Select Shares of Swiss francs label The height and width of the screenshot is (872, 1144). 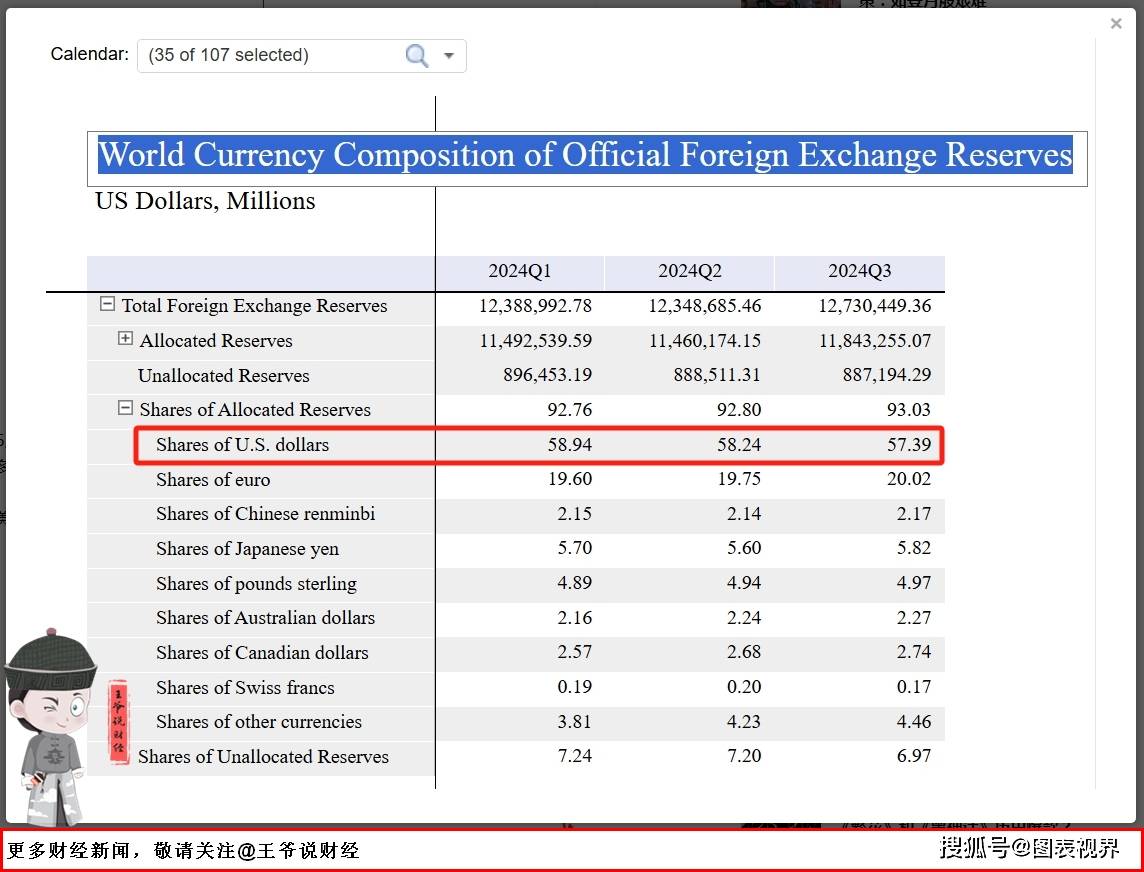click(245, 688)
